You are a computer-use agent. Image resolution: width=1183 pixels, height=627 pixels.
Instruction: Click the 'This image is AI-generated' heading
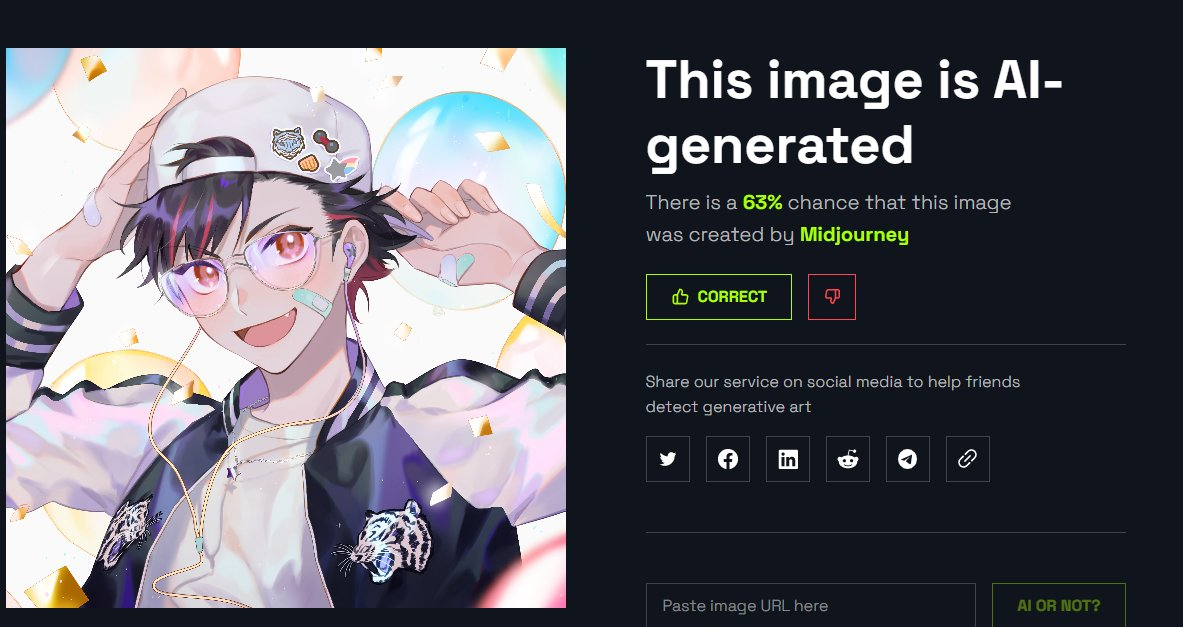click(x=854, y=112)
